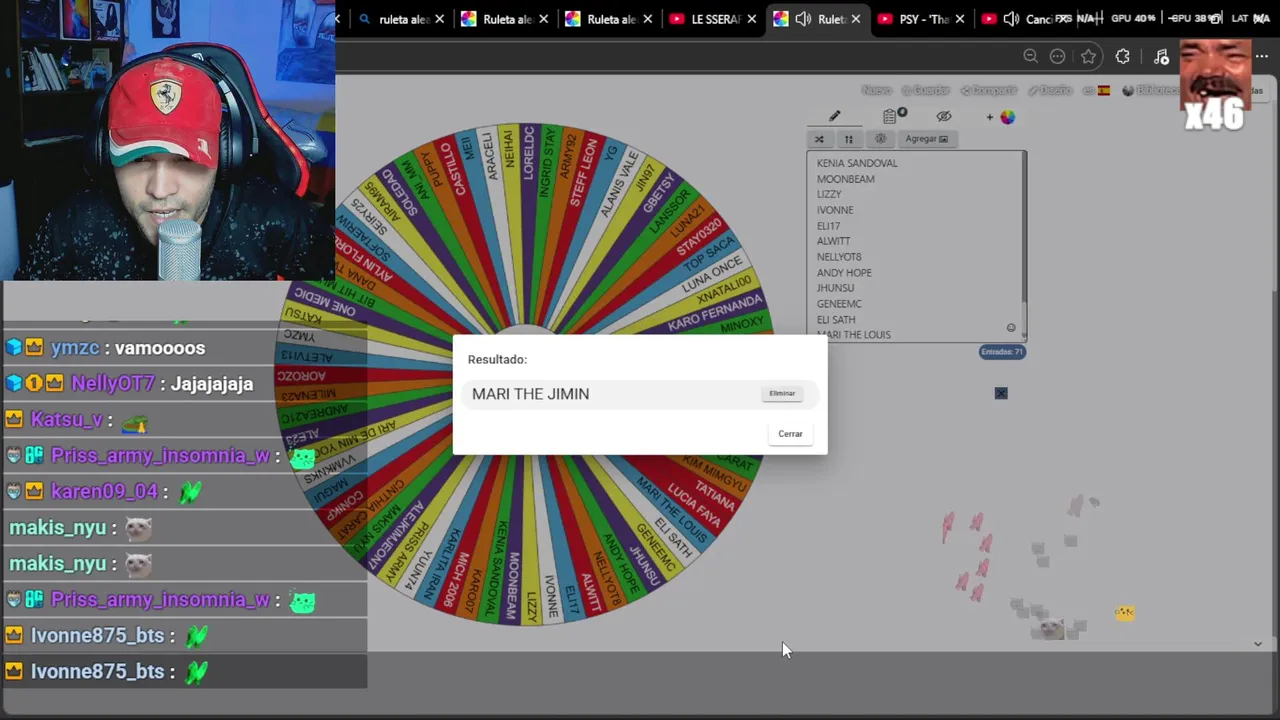Close the PSY - 'Tha tab
The width and height of the screenshot is (1280, 720).
click(960, 19)
